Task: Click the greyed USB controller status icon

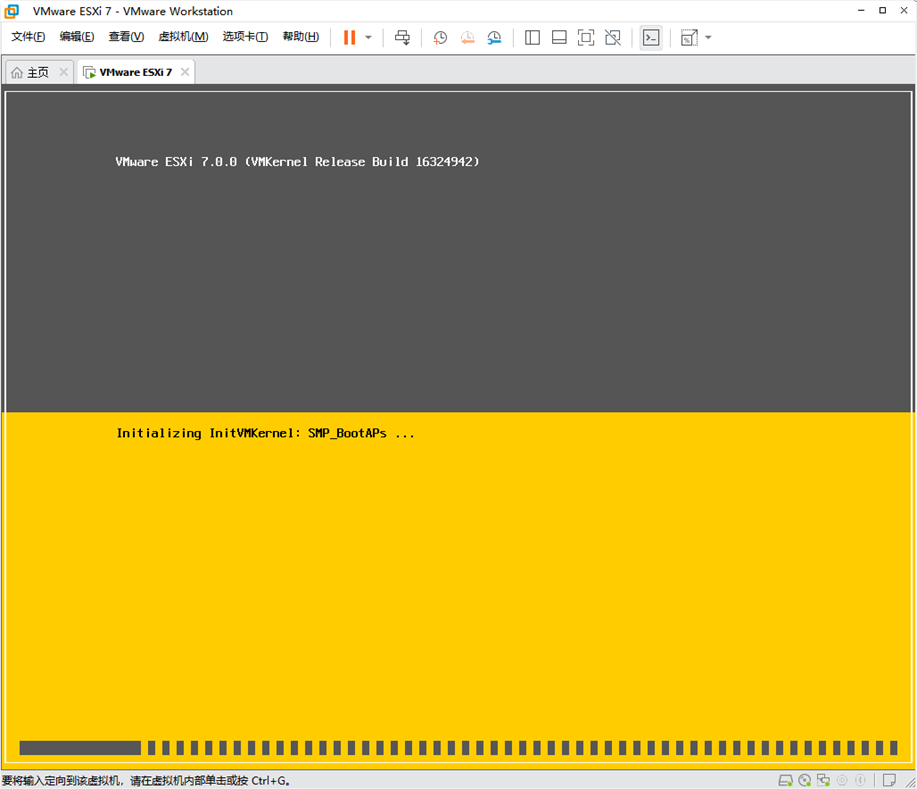Action: point(860,780)
